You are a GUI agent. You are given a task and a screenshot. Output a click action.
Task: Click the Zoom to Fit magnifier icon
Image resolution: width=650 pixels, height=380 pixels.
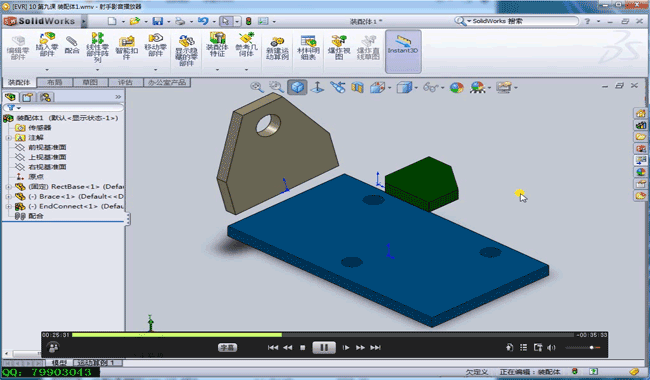pyautogui.click(x=257, y=87)
